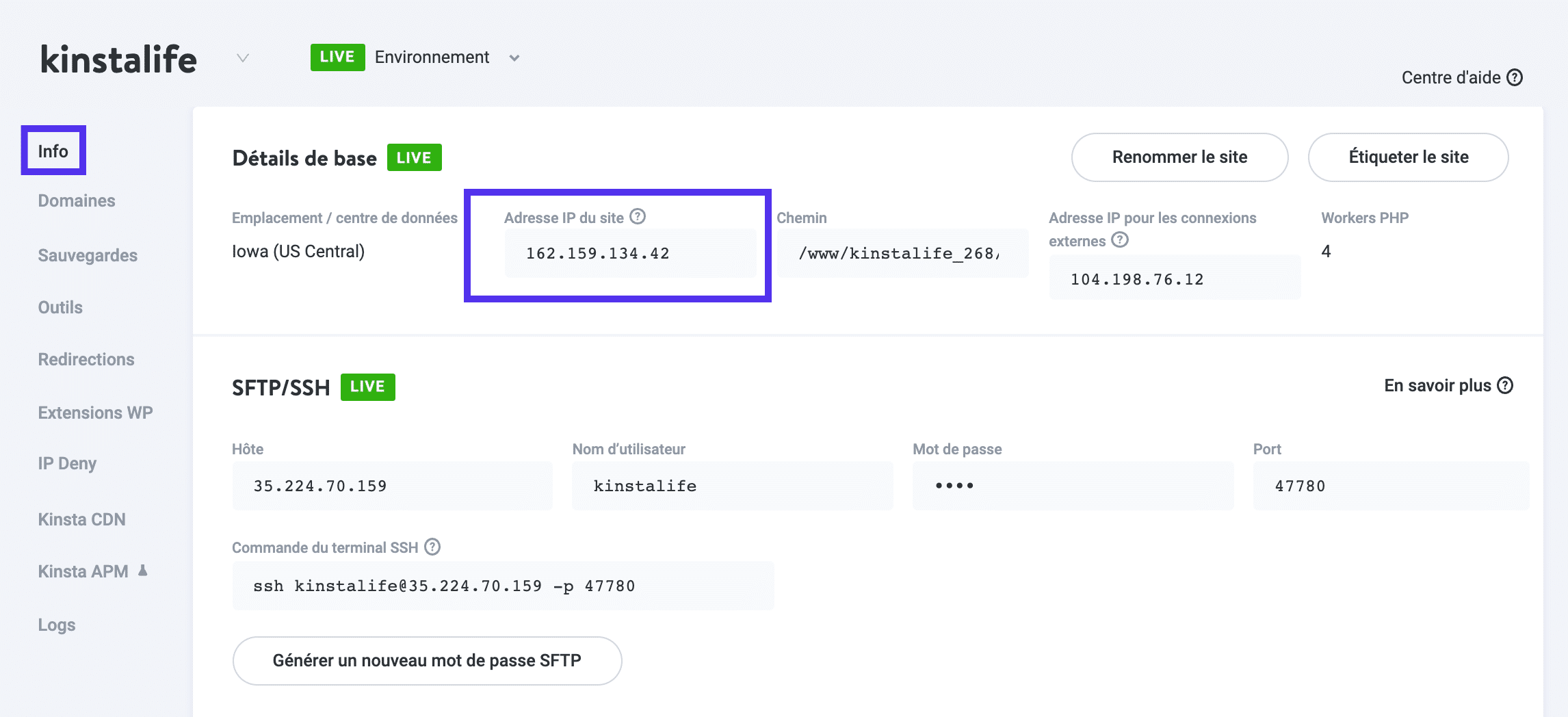View the Logs section
The width and height of the screenshot is (1568, 717).
(57, 623)
